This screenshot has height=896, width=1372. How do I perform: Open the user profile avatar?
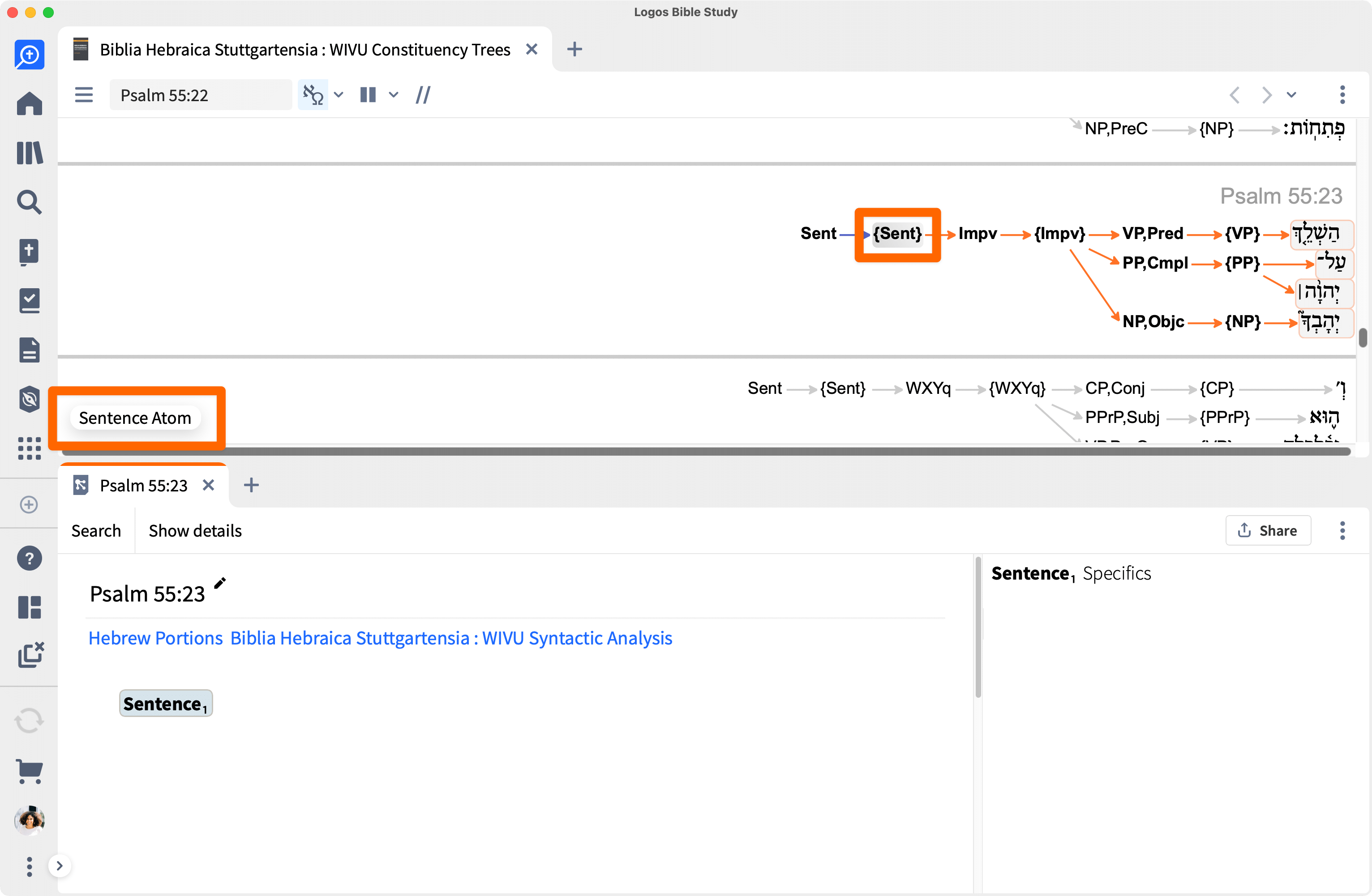tap(30, 820)
